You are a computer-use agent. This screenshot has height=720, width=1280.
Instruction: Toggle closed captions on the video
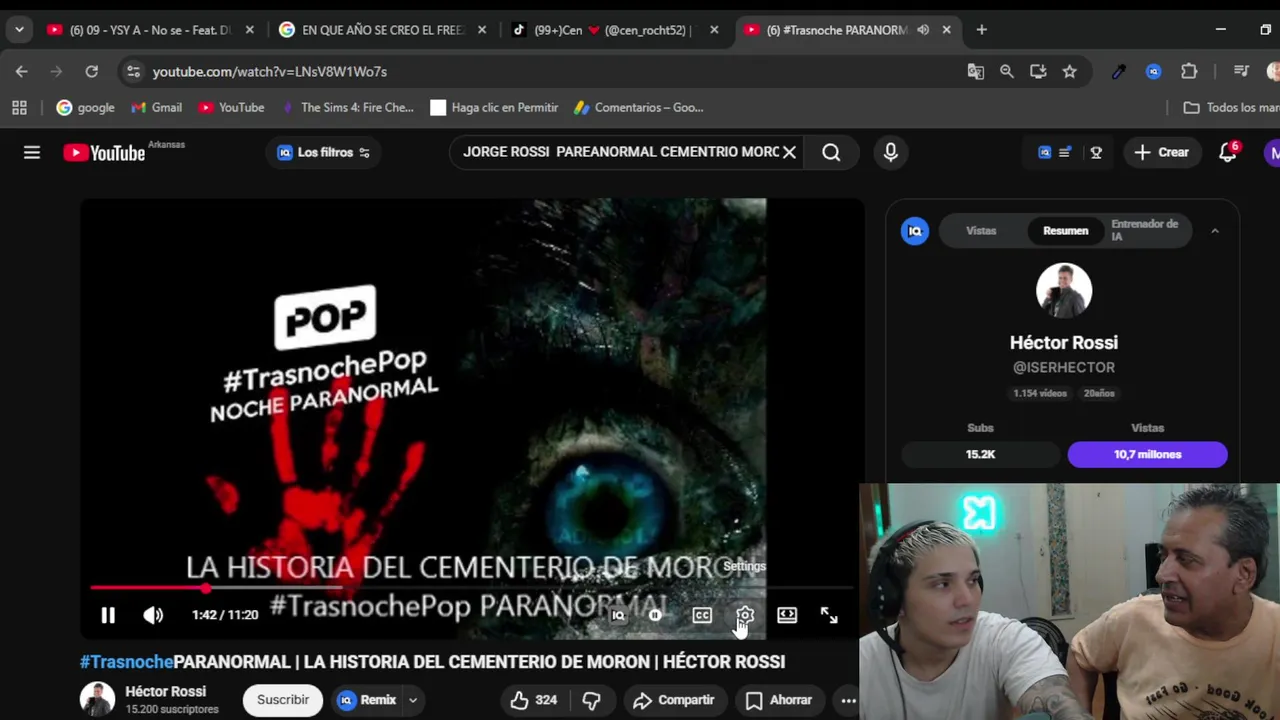[x=702, y=615]
